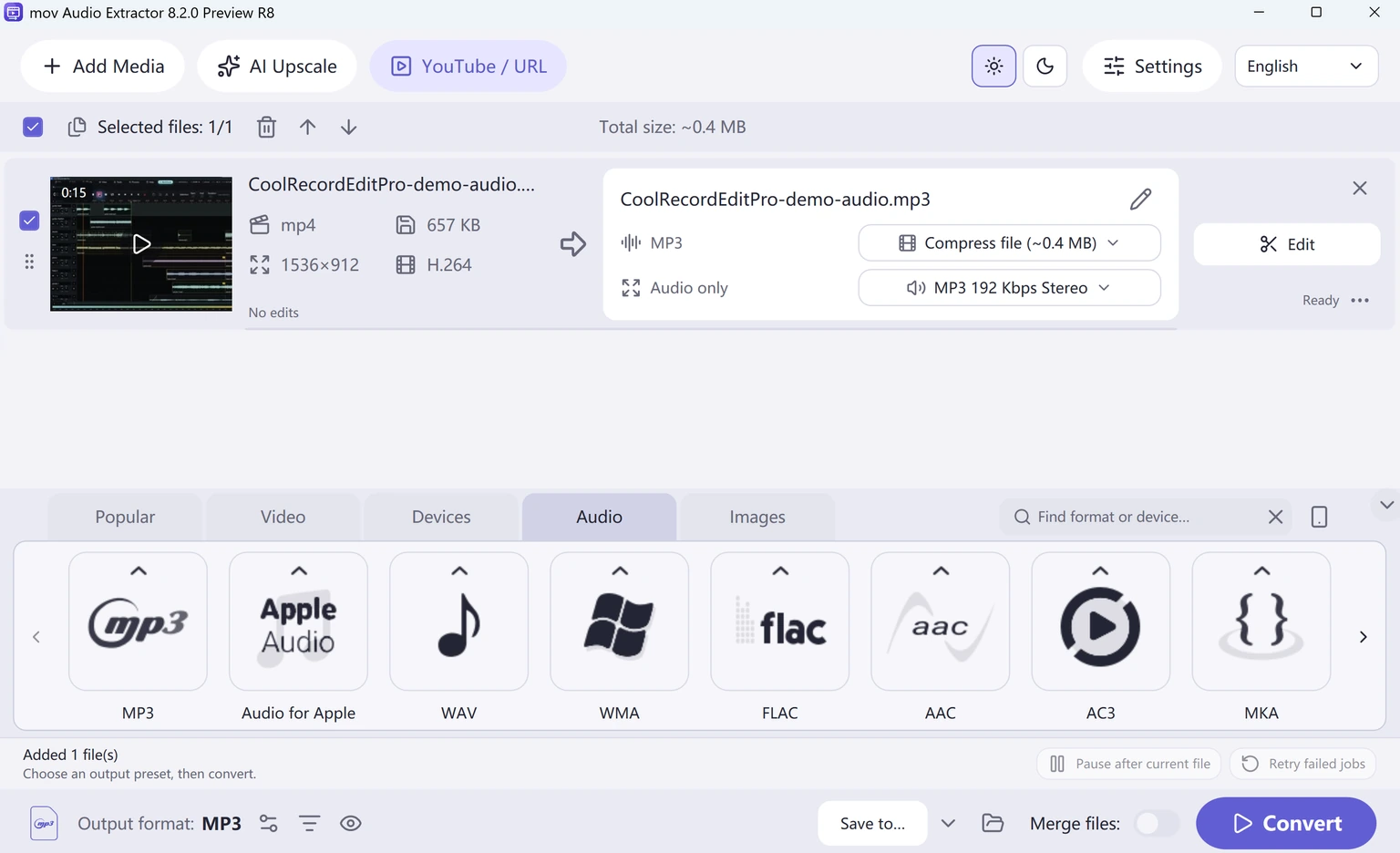
Task: Toggle the select all files checkbox
Action: click(33, 127)
